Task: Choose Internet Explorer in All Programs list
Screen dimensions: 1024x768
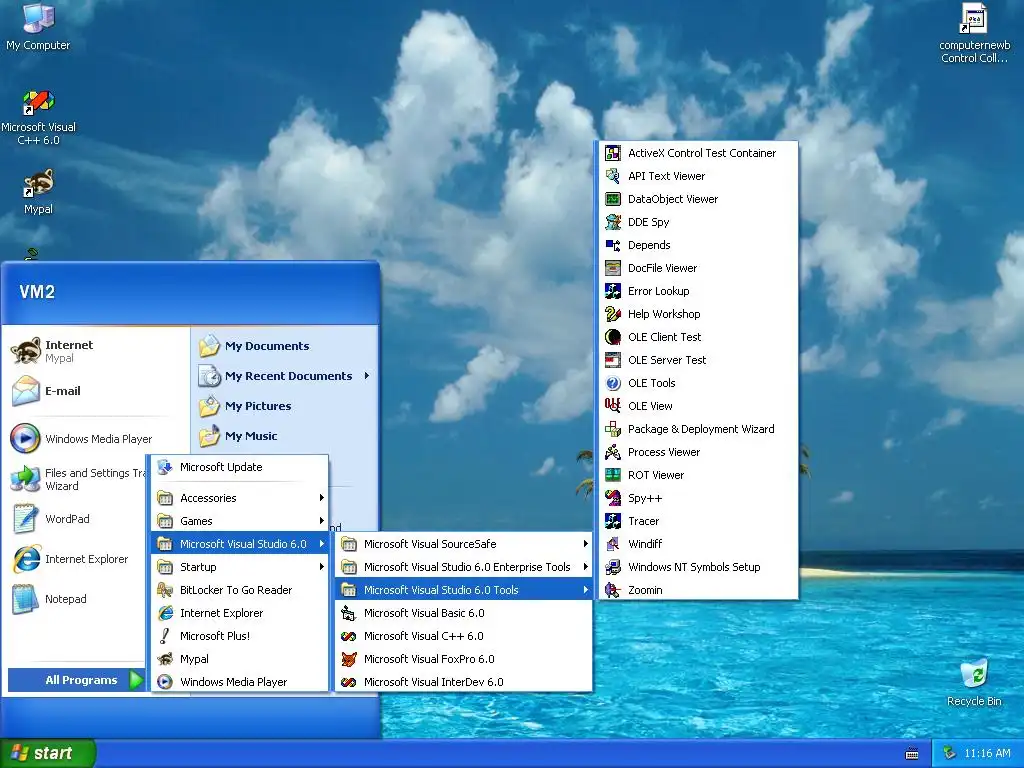Action: (239, 613)
